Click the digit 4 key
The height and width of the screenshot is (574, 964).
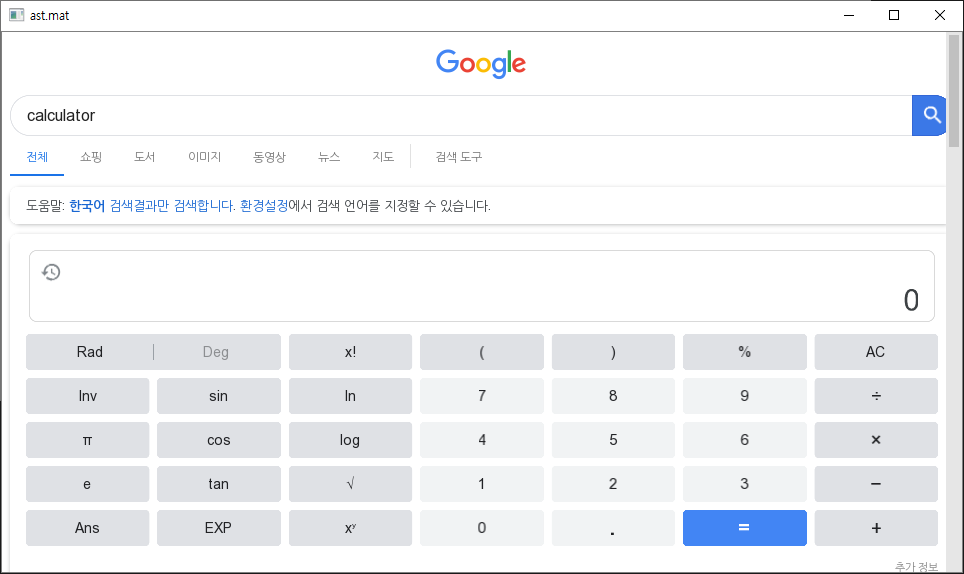(481, 440)
